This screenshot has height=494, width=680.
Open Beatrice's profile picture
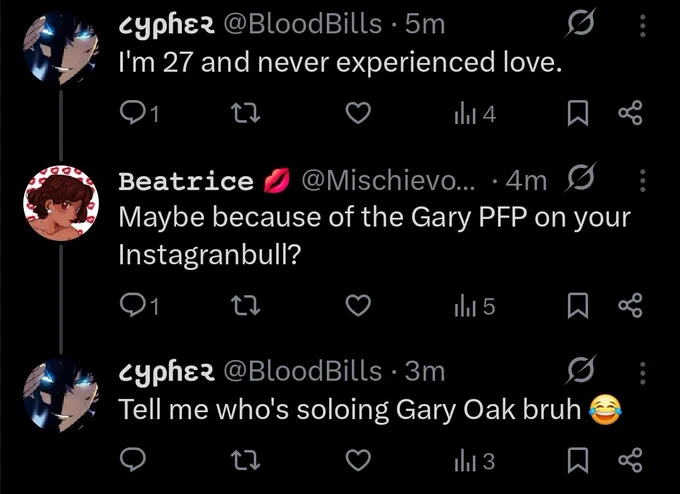(61, 203)
